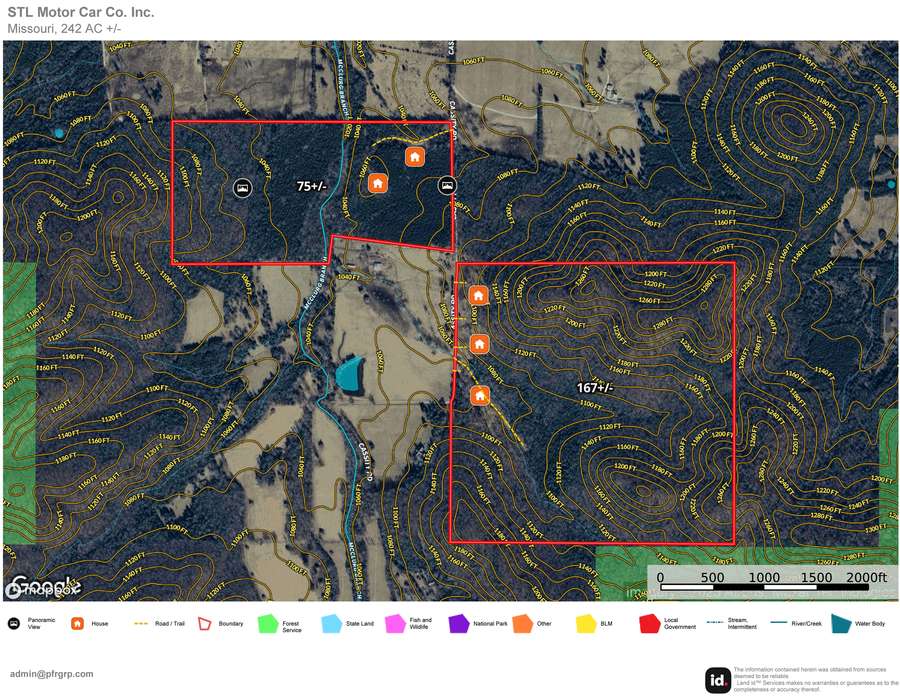Click the Land id logo icon
This screenshot has width=900, height=696.
pyautogui.click(x=716, y=680)
